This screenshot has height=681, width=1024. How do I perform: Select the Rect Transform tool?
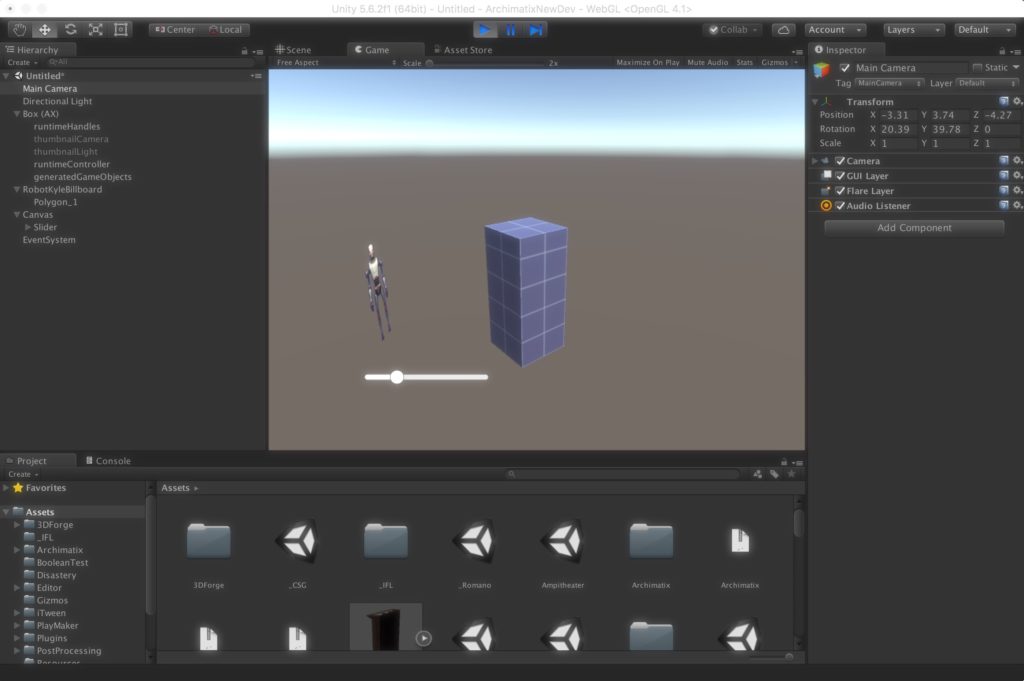122,29
